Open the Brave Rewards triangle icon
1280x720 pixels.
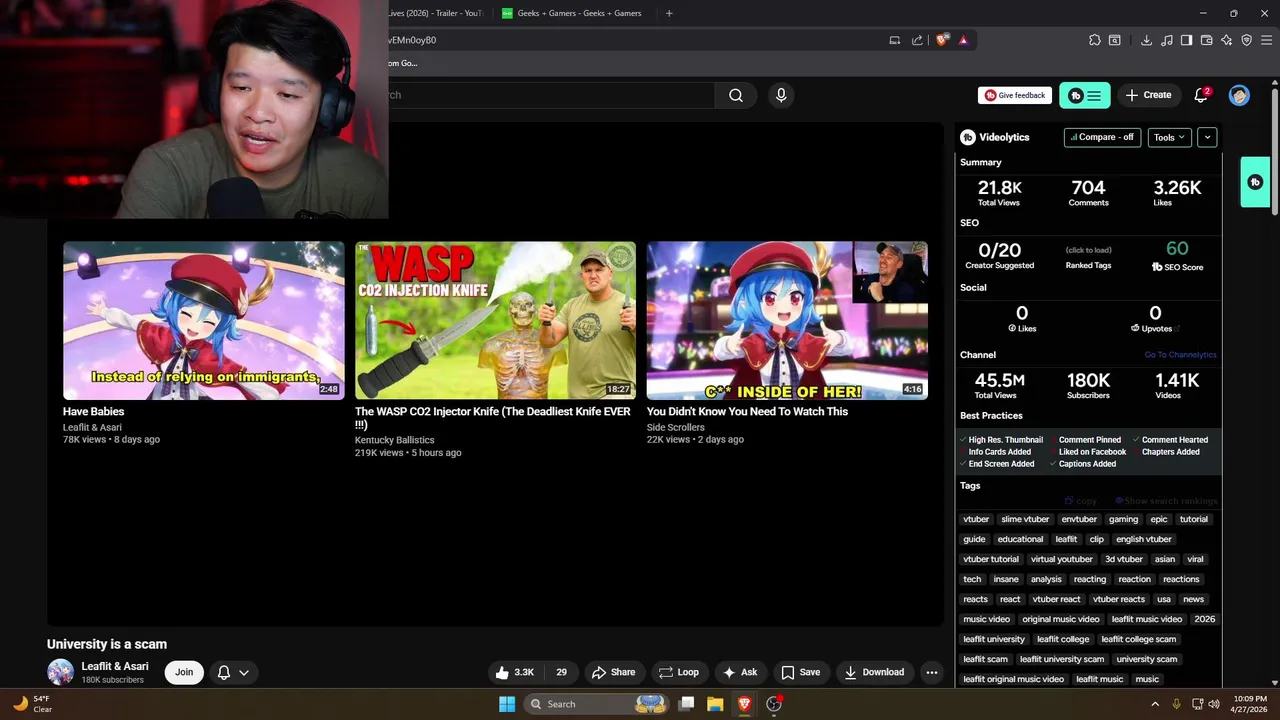963,40
